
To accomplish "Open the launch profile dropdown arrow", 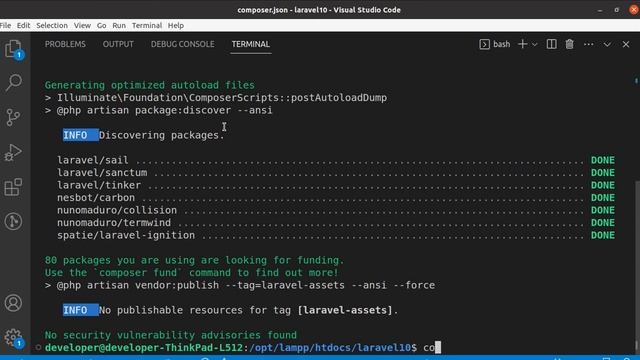I will click(534, 44).
